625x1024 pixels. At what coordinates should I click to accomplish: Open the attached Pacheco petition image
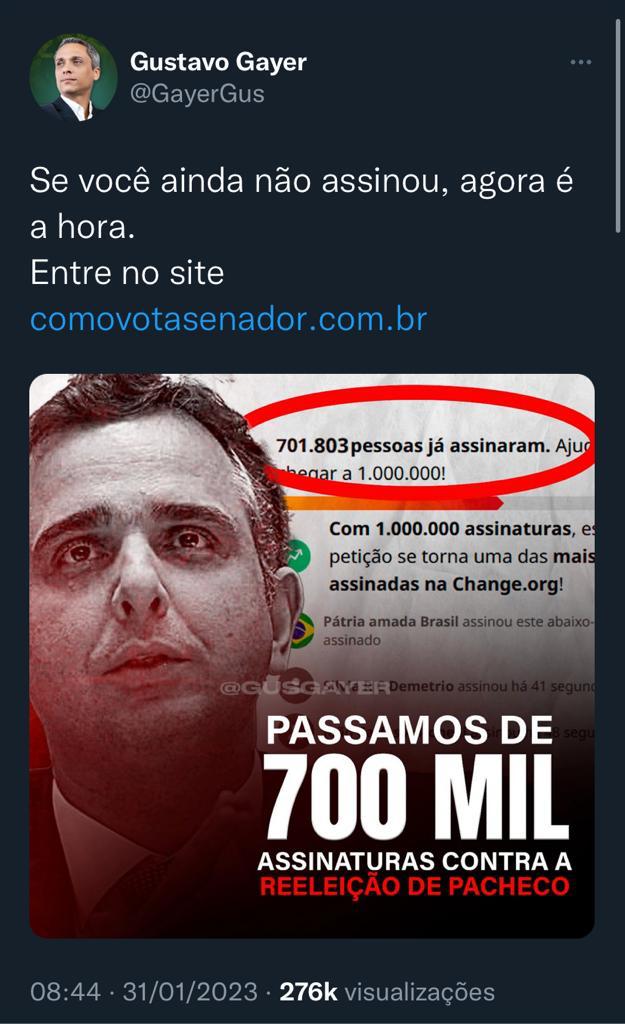click(x=312, y=656)
